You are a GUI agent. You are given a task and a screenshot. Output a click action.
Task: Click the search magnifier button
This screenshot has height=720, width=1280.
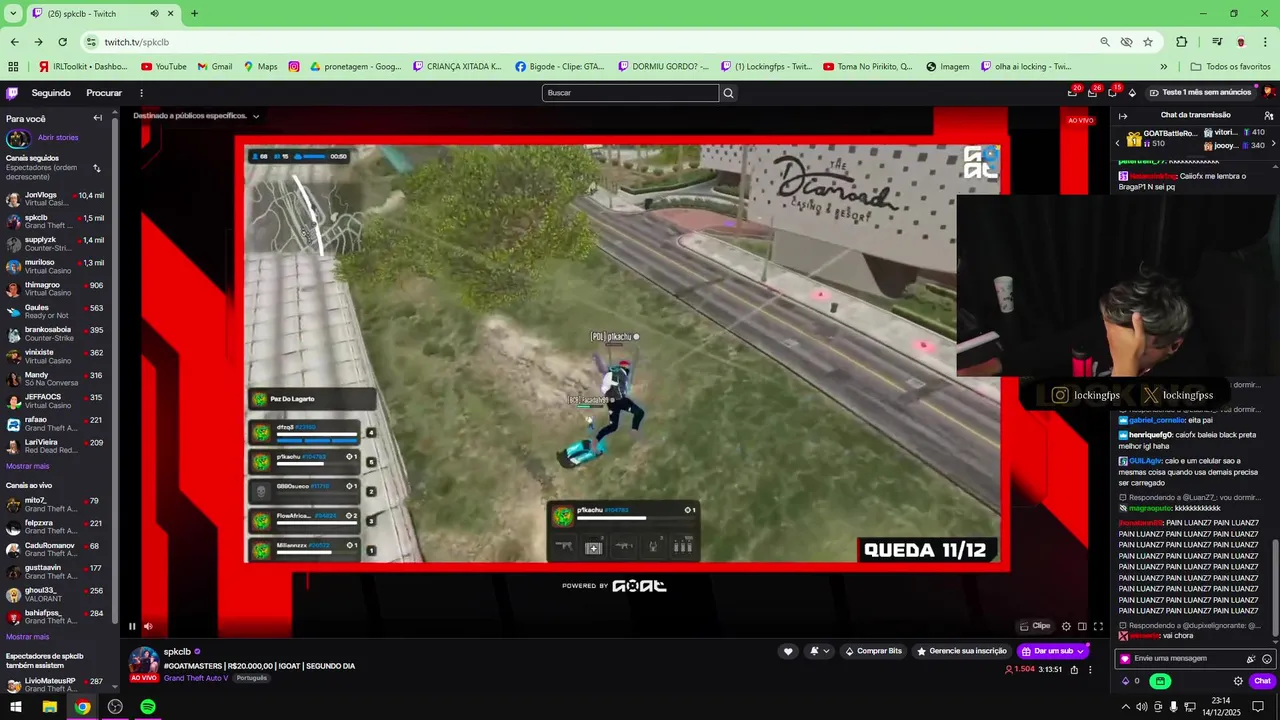(728, 93)
